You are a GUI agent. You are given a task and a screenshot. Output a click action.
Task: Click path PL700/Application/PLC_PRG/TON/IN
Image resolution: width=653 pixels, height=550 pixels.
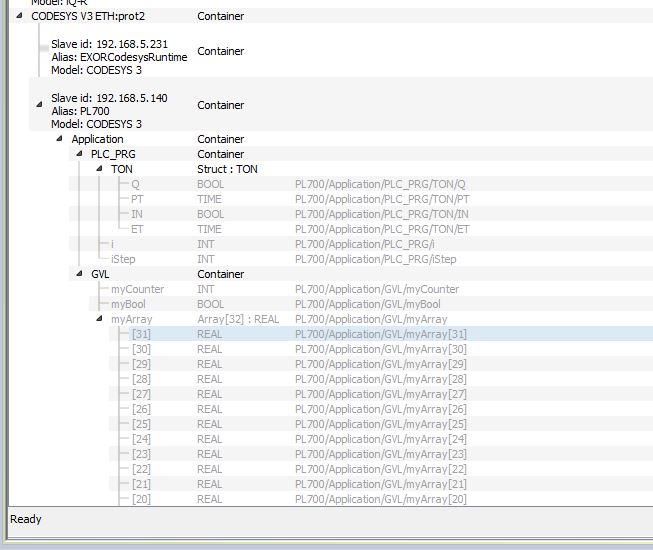(x=381, y=214)
